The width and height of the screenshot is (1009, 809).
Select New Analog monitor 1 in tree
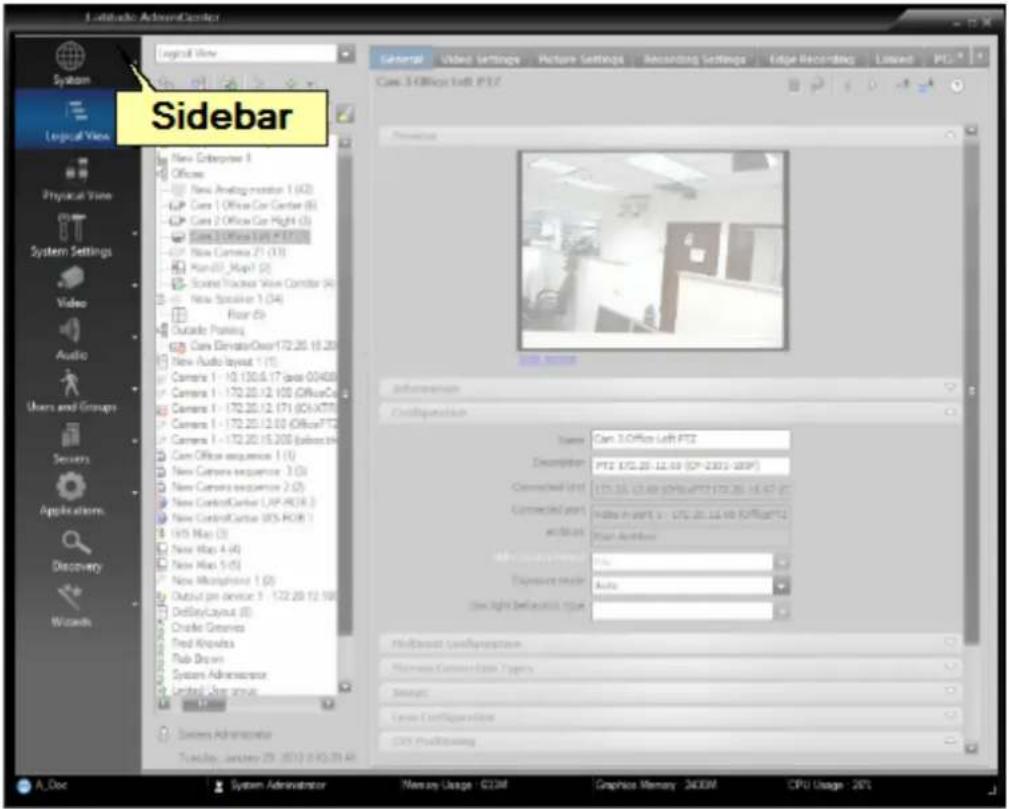(252, 189)
